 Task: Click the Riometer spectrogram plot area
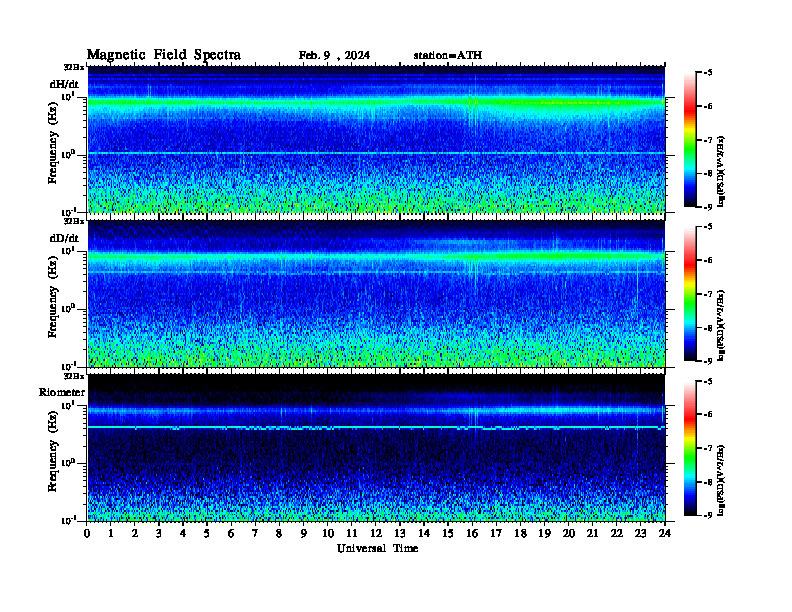point(376,447)
